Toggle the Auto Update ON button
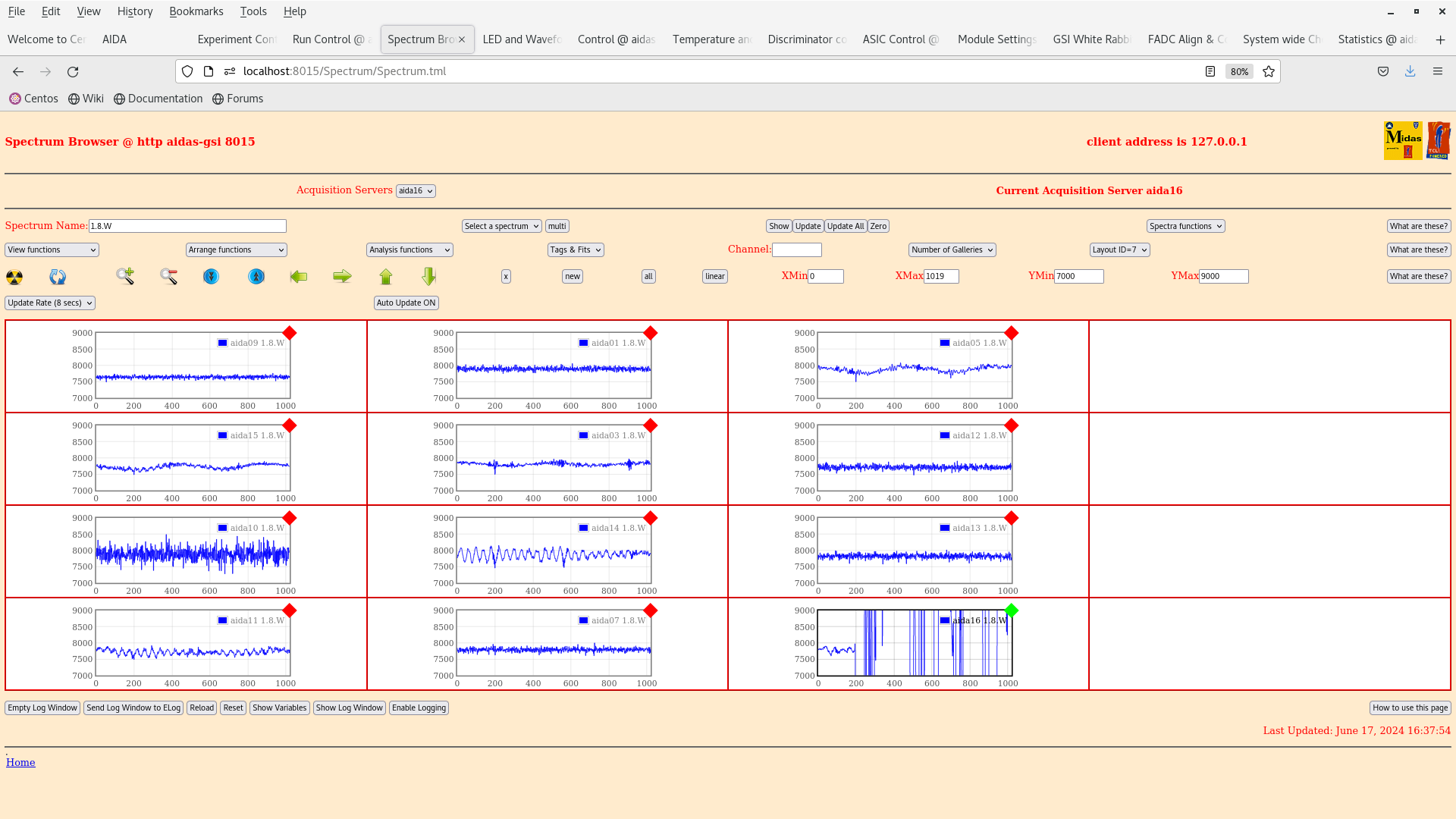This screenshot has width=1456, height=819. (406, 303)
